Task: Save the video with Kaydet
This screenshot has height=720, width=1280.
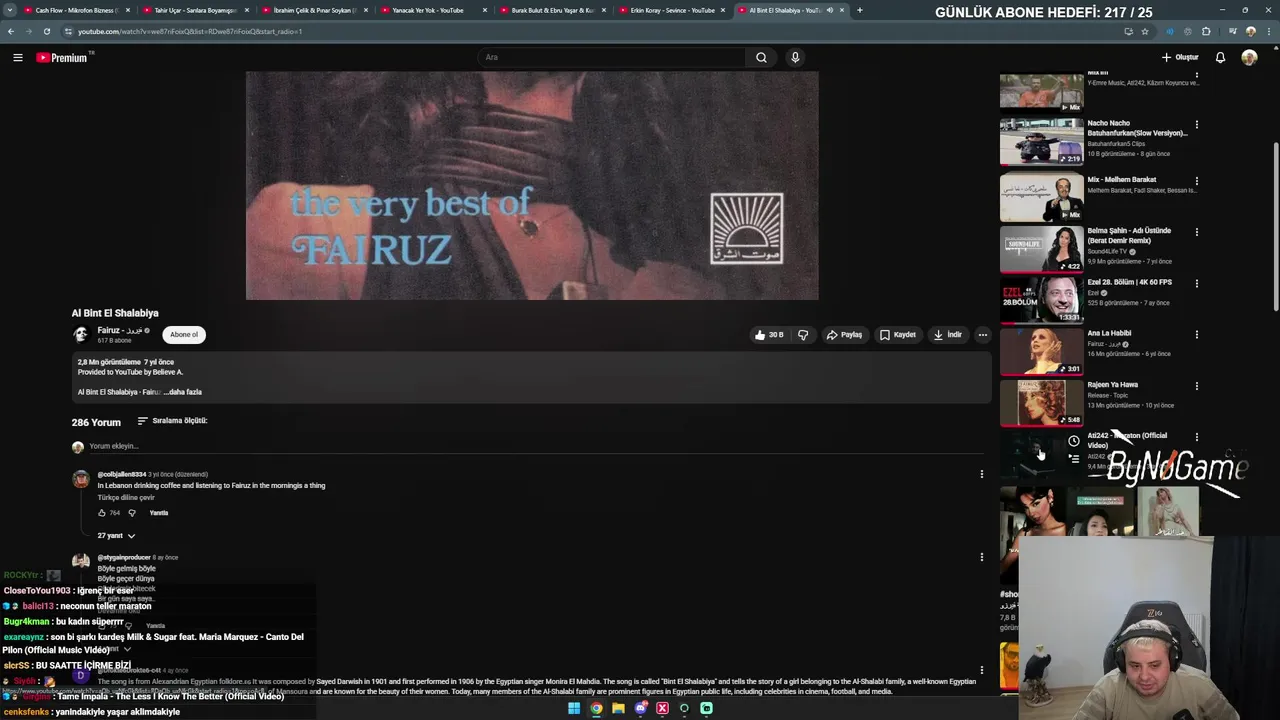Action: click(898, 335)
